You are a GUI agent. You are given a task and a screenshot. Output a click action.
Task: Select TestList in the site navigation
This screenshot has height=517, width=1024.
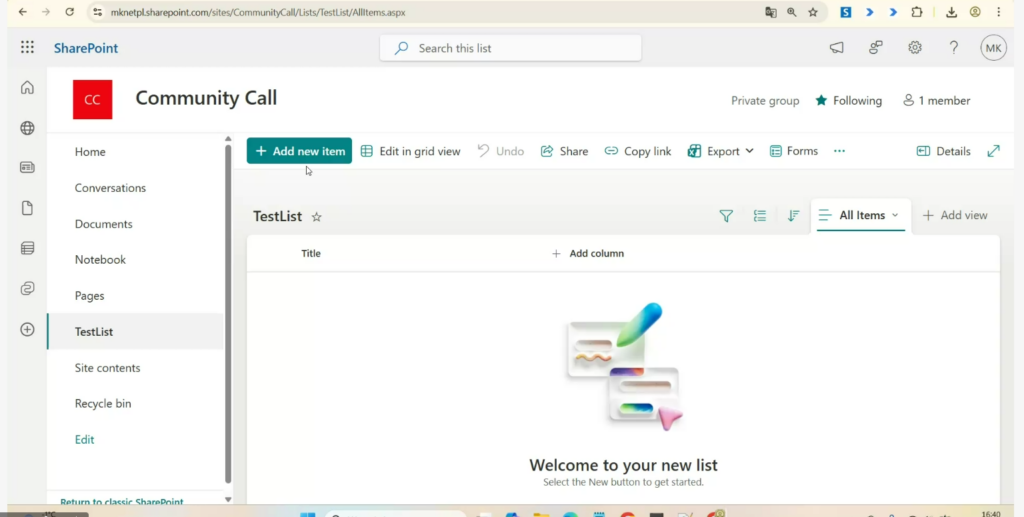click(x=135, y=332)
